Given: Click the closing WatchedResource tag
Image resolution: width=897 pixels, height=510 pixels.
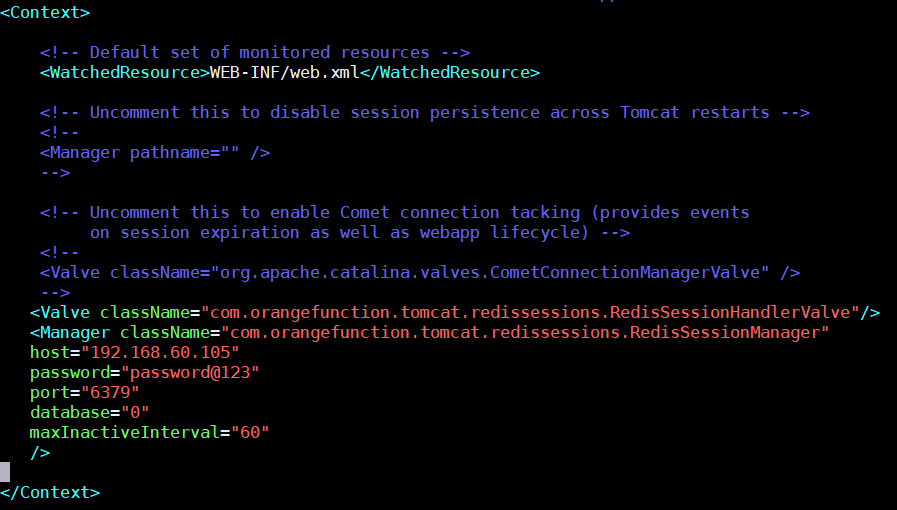Looking at the screenshot, I should point(450,73).
